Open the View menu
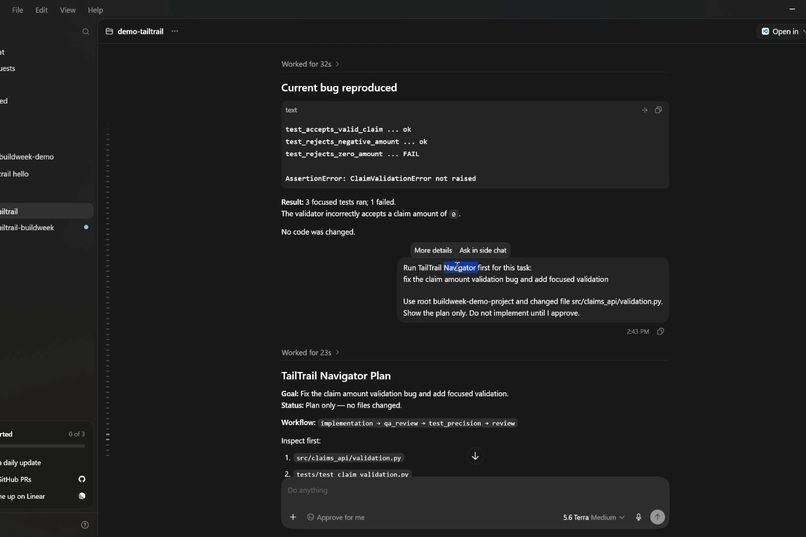 [x=67, y=10]
